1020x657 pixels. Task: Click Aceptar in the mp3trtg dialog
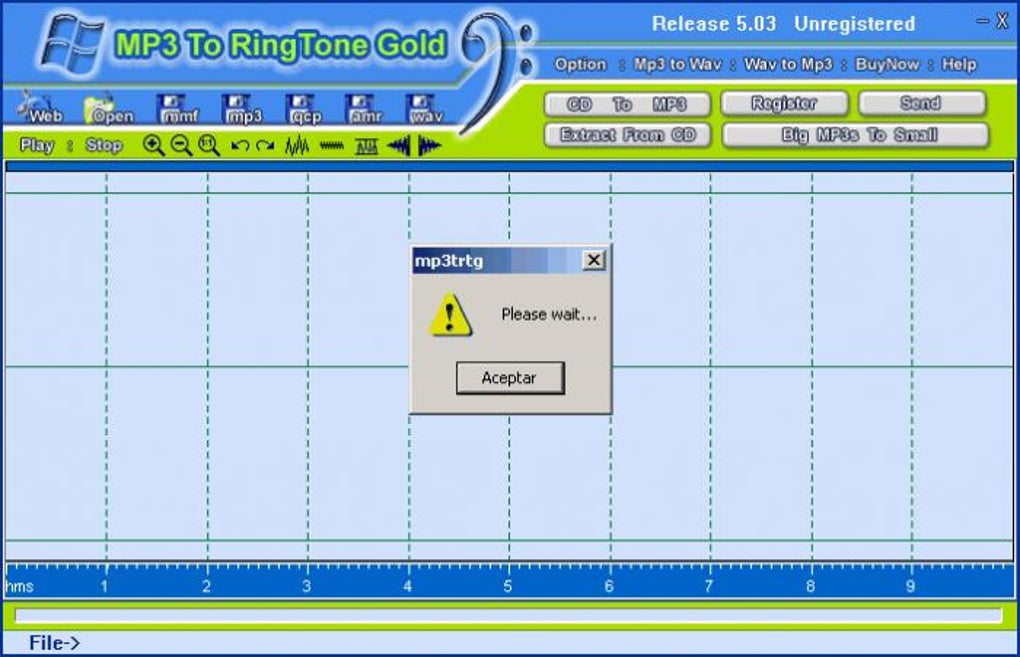coord(510,378)
